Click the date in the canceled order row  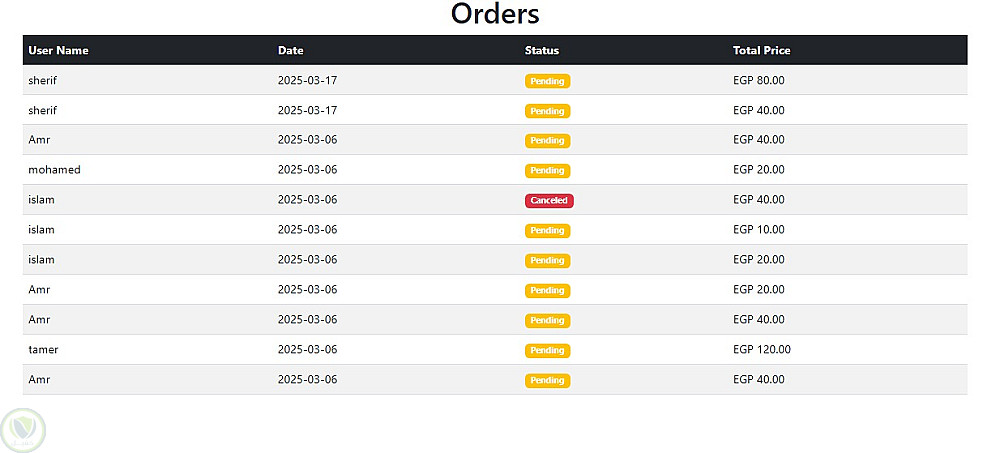pyautogui.click(x=307, y=200)
